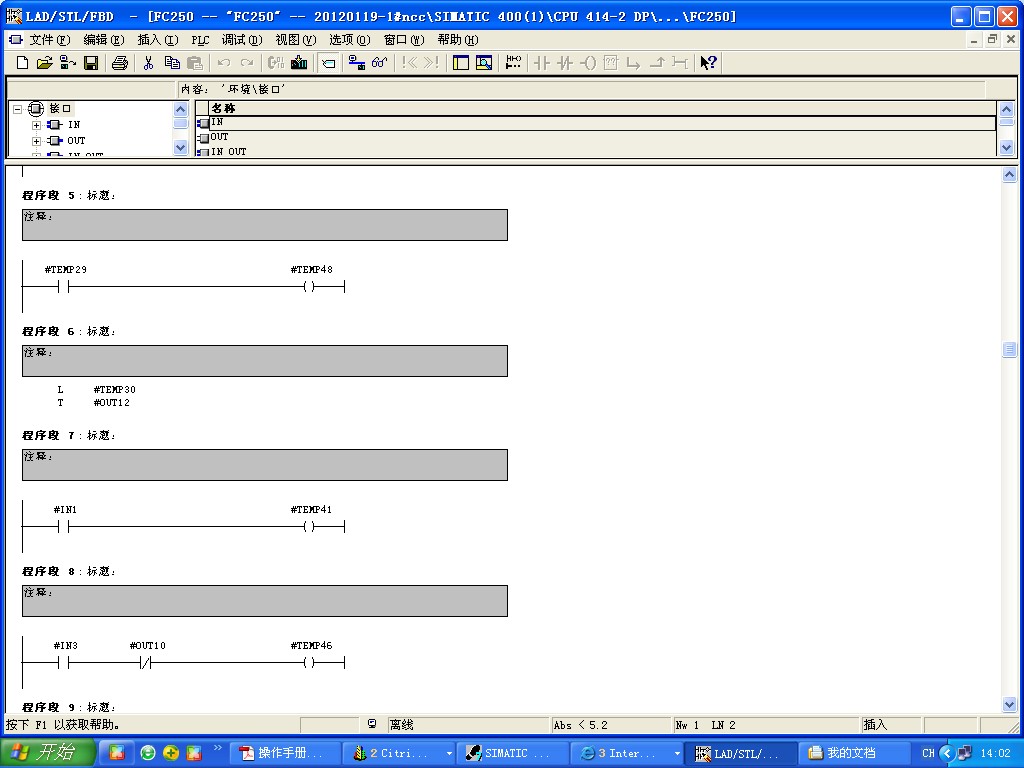Click the online/offline connection icon
1024x768 pixels.
pyautogui.click(x=357, y=63)
